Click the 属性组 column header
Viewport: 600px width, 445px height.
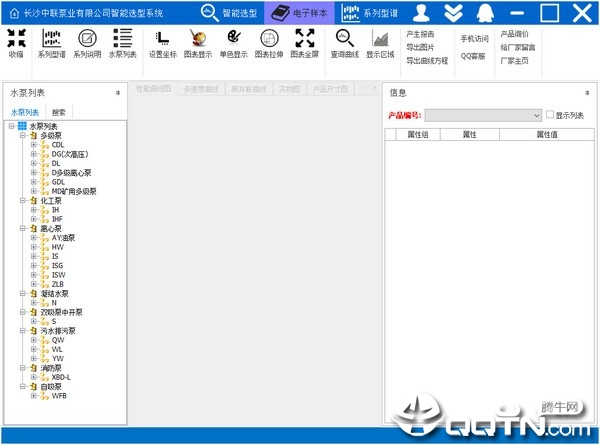[x=418, y=135]
